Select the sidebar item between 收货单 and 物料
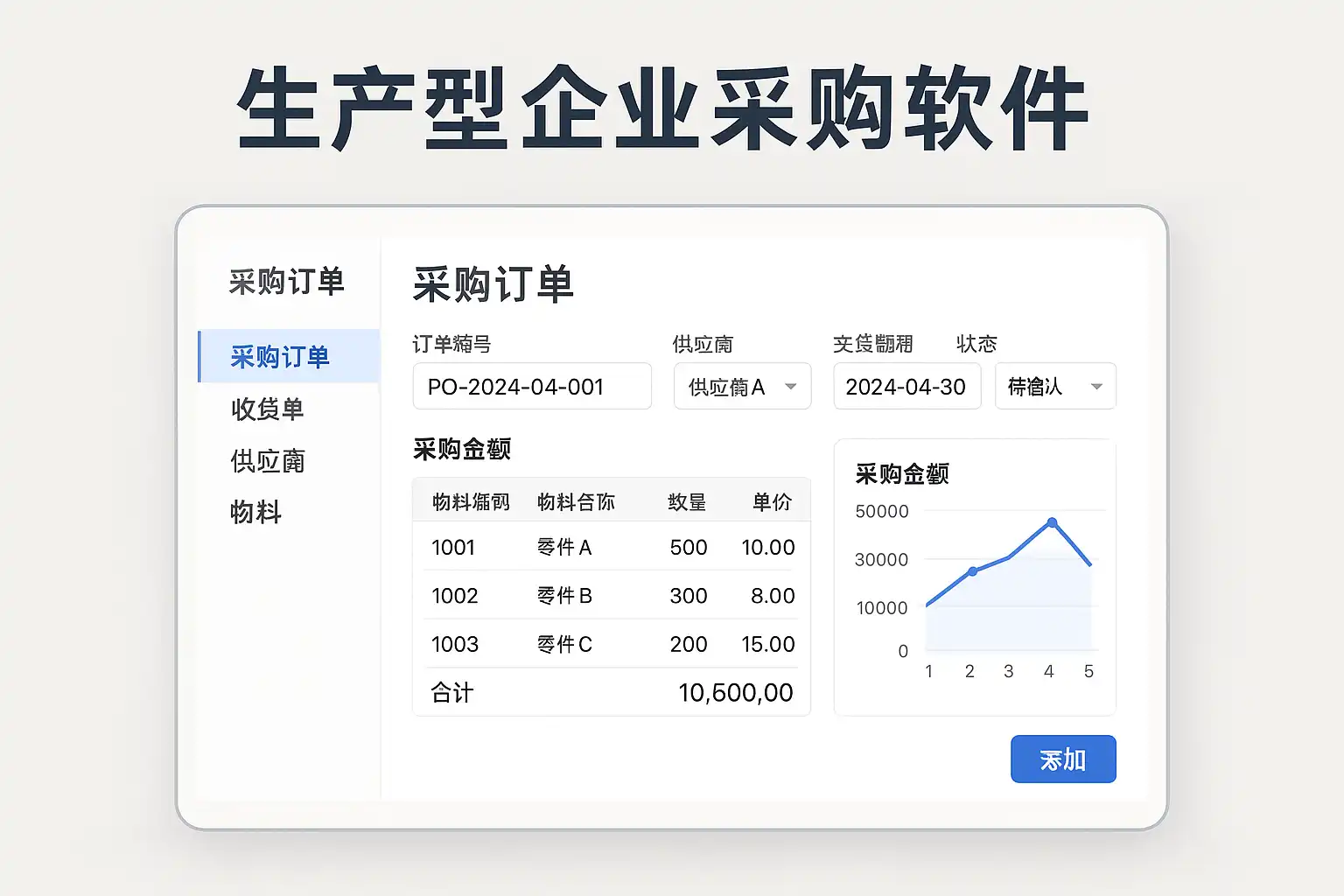 coord(268,460)
